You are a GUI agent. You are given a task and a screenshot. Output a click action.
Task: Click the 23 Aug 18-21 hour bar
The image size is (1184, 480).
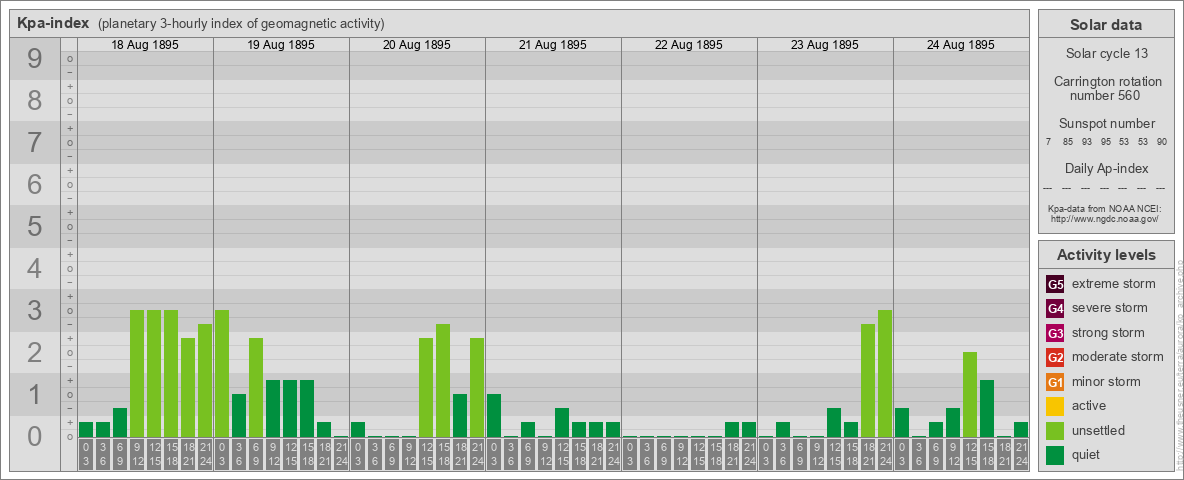(868, 380)
